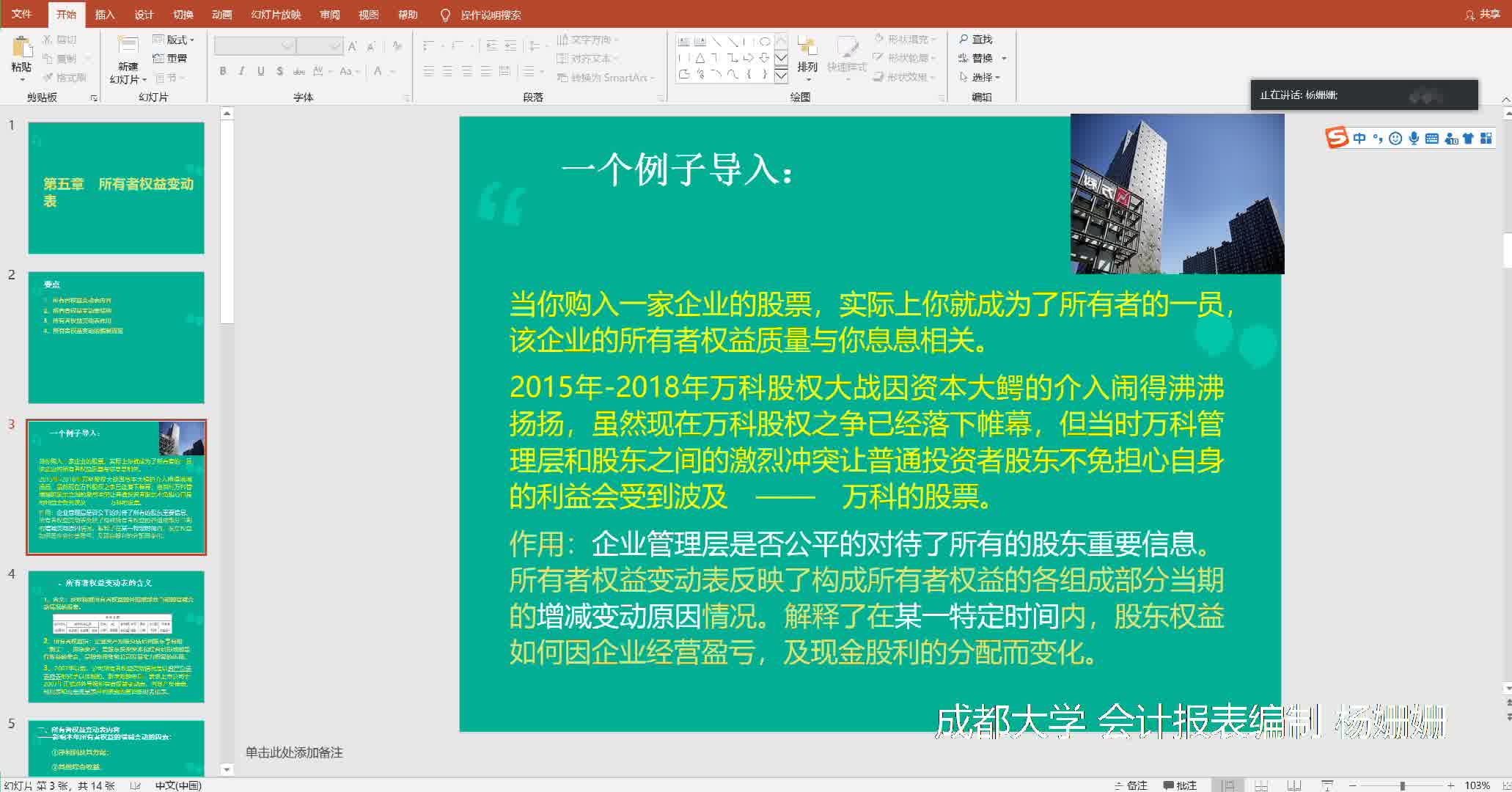The height and width of the screenshot is (792, 1512).
Task: Open Shape Outline (形状轮廓) option
Action: pyautogui.click(x=905, y=58)
